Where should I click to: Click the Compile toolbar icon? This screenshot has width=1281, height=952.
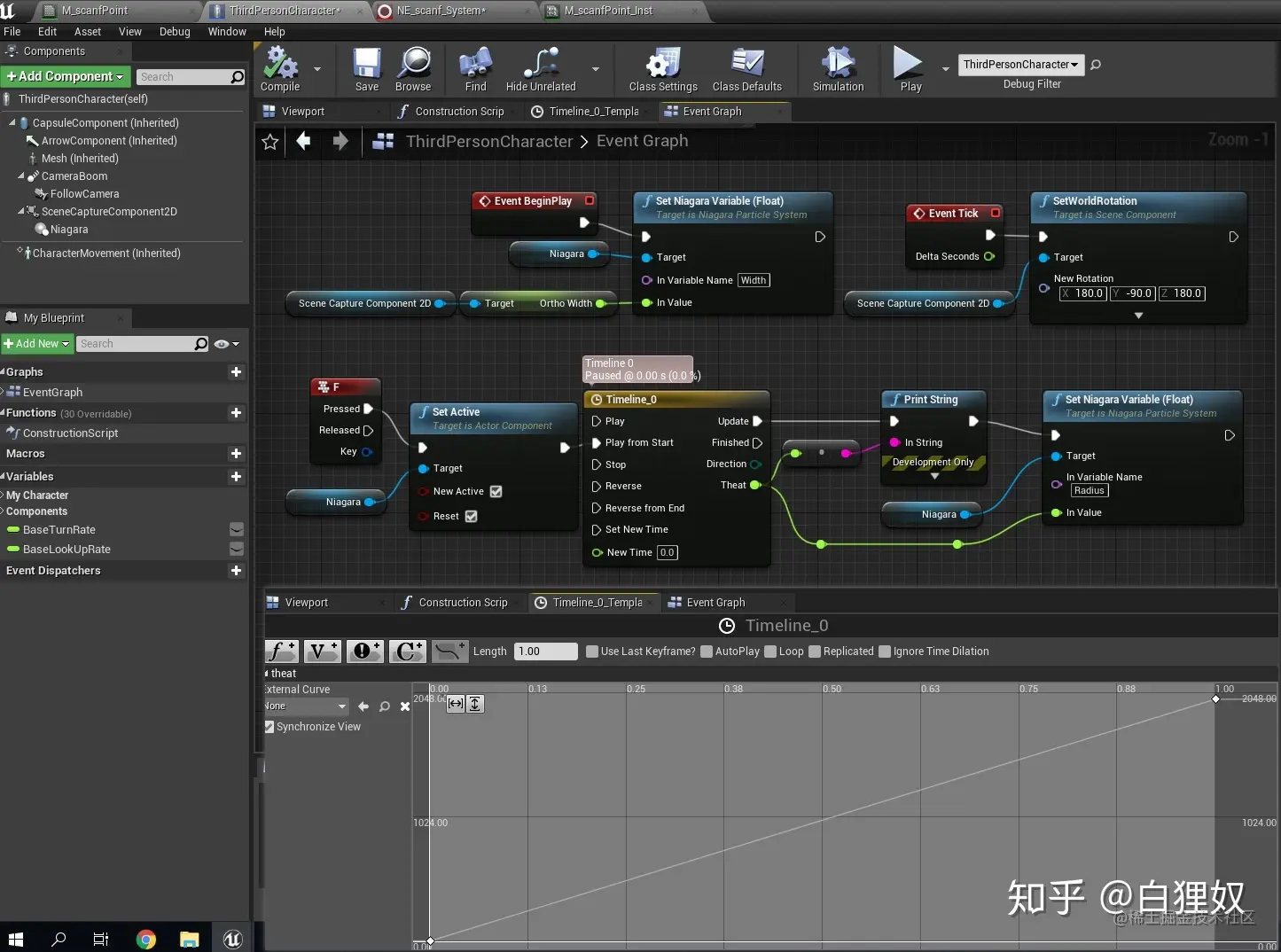[x=280, y=69]
